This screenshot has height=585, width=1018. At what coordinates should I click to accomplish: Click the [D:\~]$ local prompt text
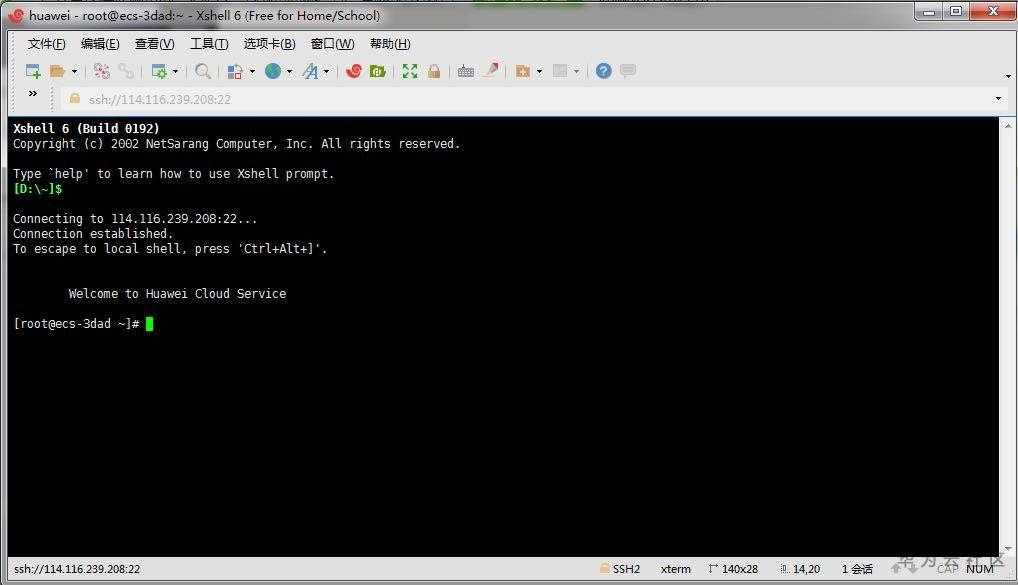(x=38, y=189)
